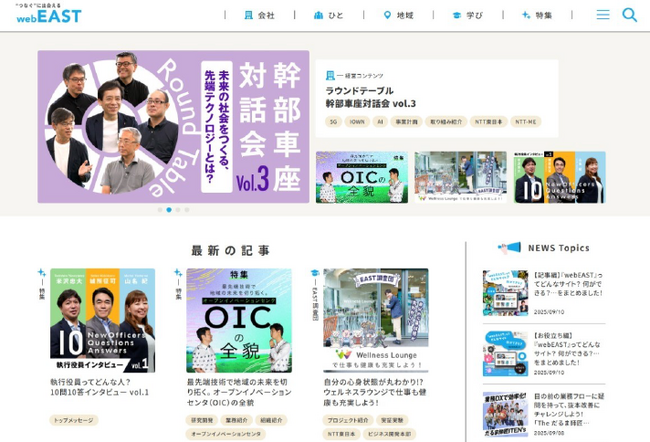This screenshot has width=650, height=442.
Task: Select the first carousel dot
Action: (x=160, y=210)
